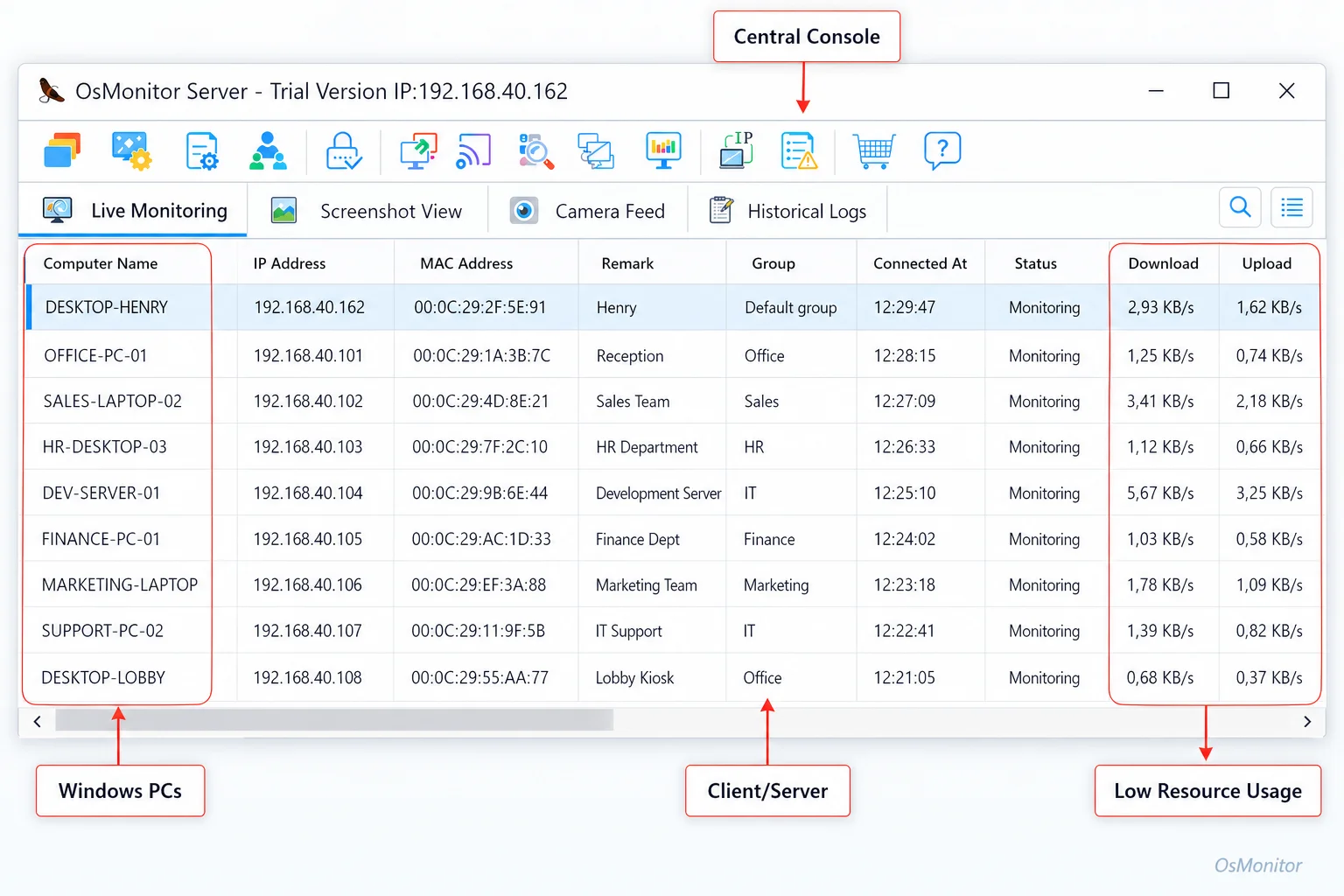This screenshot has width=1344, height=896.
Task: Select FINANCE-PC-01 computer
Action: (101, 540)
